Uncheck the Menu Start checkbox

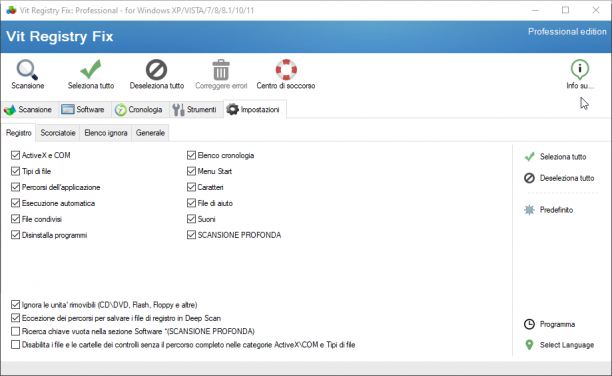pyautogui.click(x=191, y=171)
